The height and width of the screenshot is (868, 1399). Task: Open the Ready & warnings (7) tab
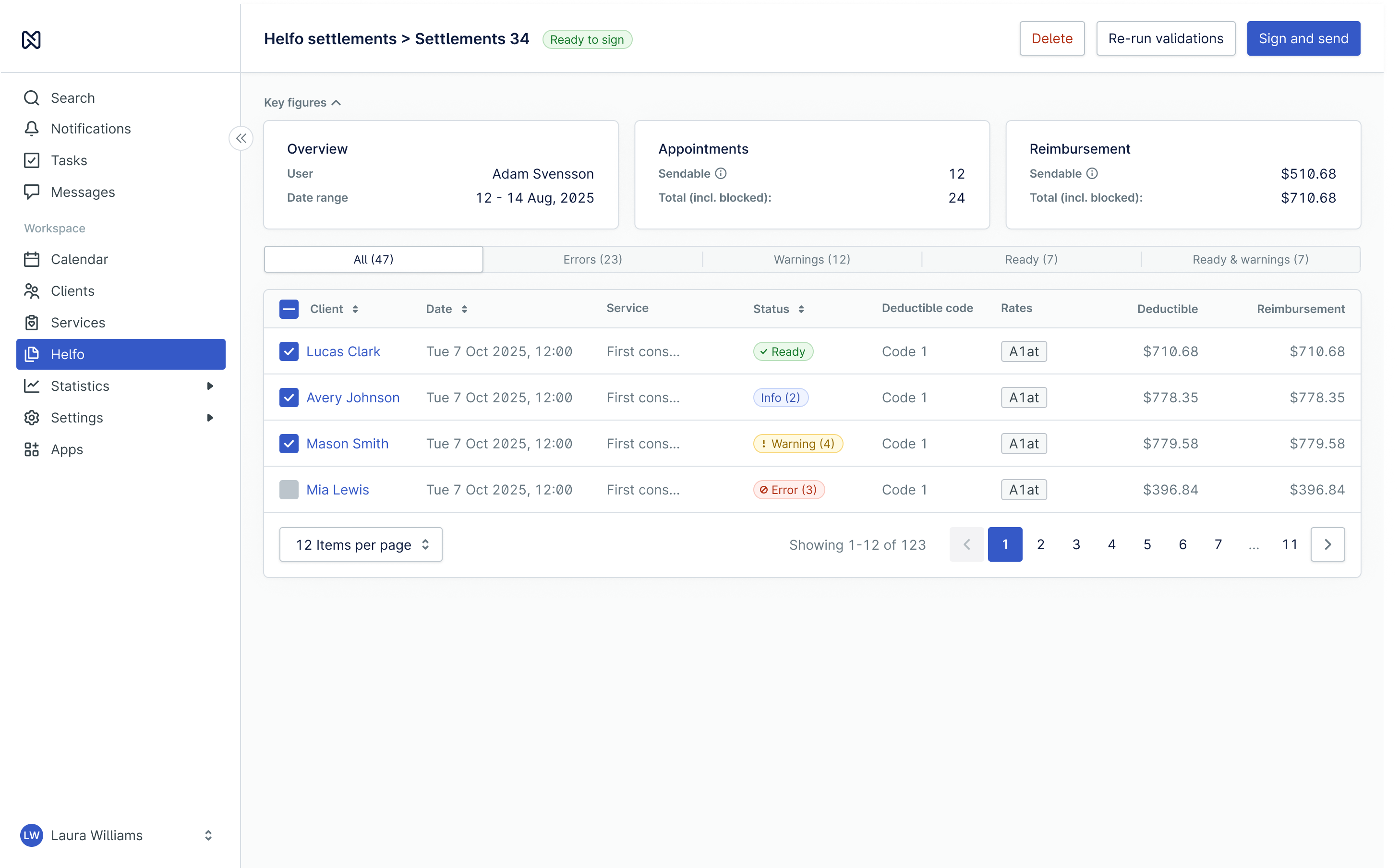pyautogui.click(x=1250, y=259)
